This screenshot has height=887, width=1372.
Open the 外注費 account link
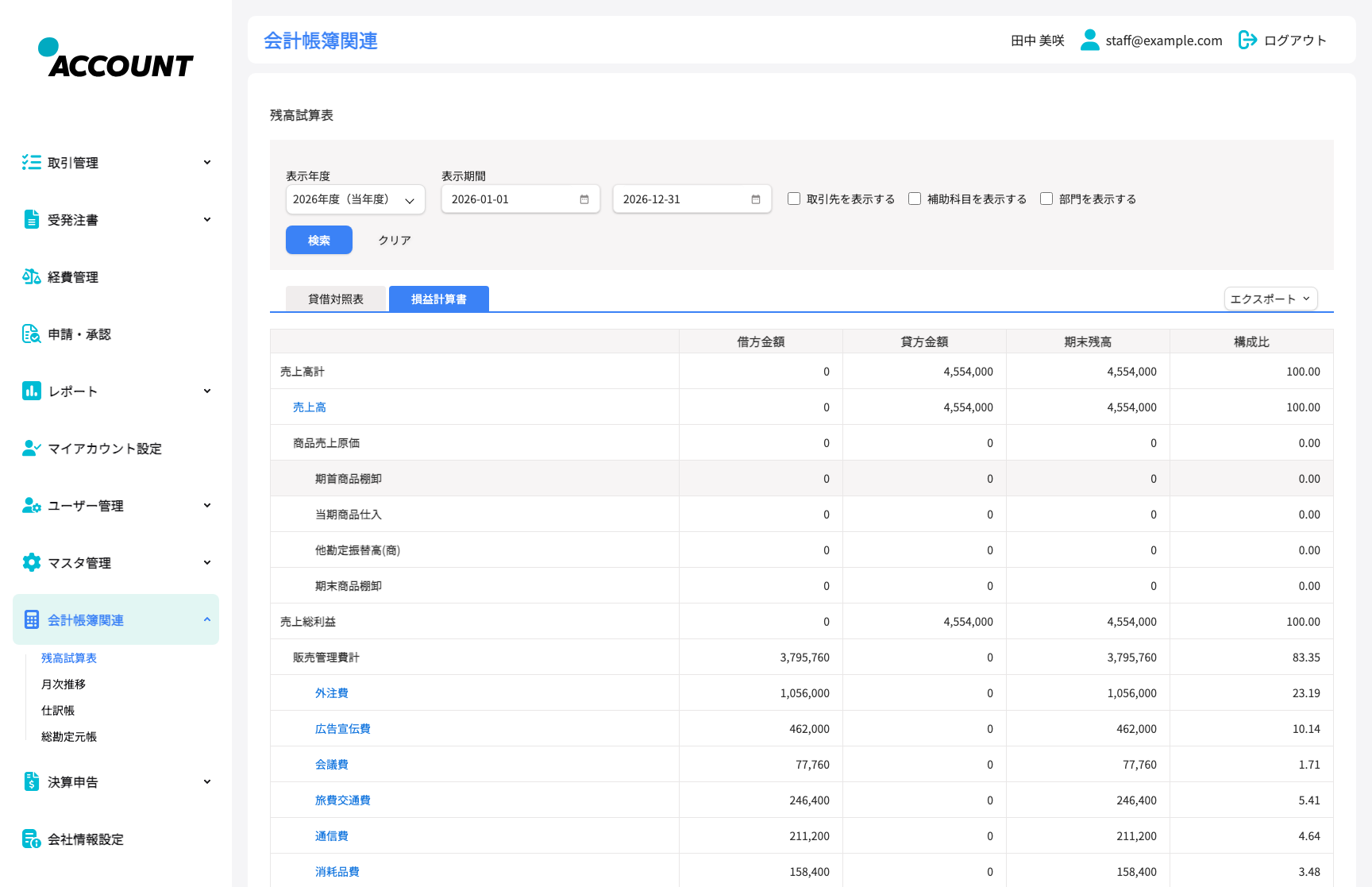click(x=332, y=692)
